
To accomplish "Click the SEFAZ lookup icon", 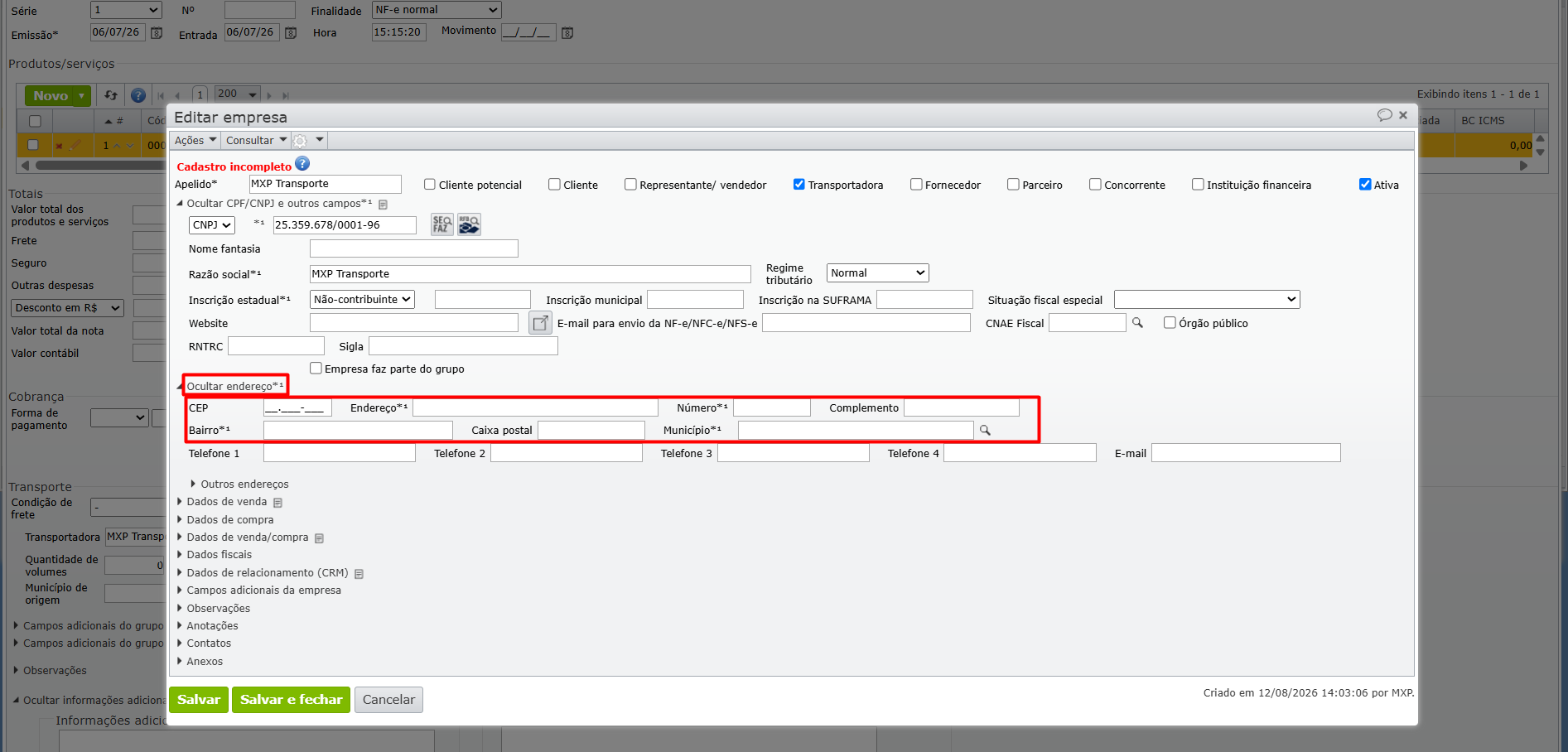I will pos(442,224).
